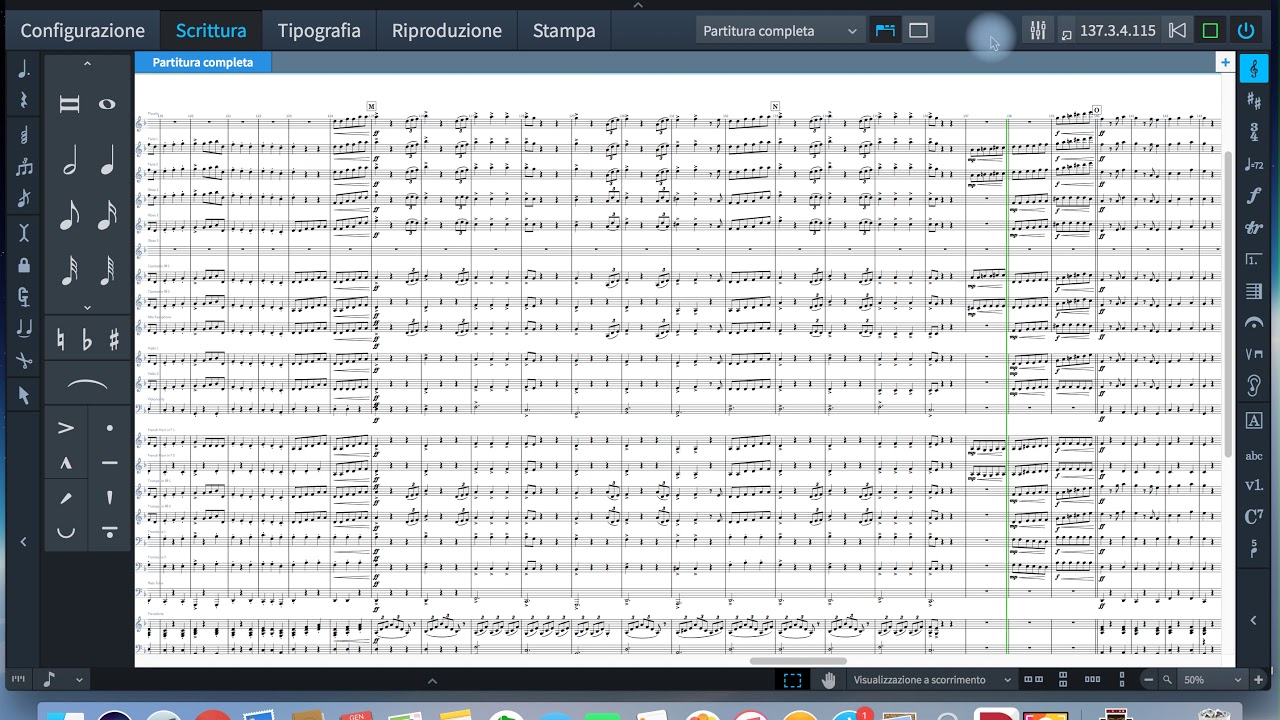Rewind to beginning of flow
This screenshot has width=1280, height=720.
tap(1178, 31)
